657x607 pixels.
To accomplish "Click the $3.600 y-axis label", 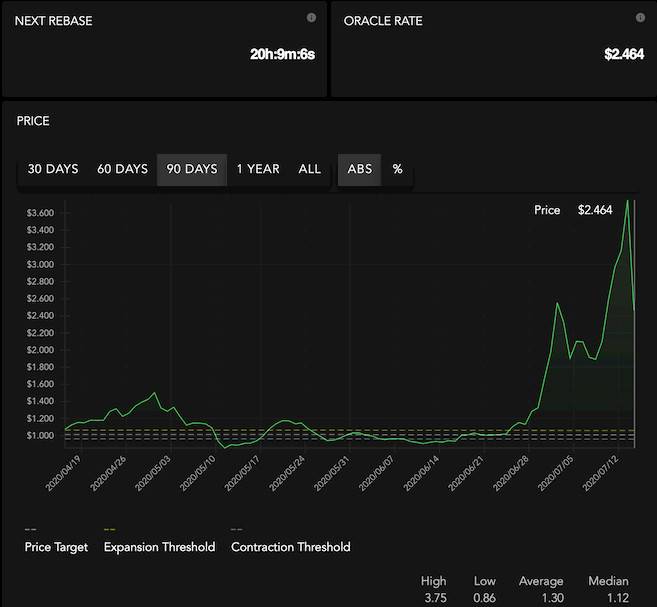I will coord(40,213).
